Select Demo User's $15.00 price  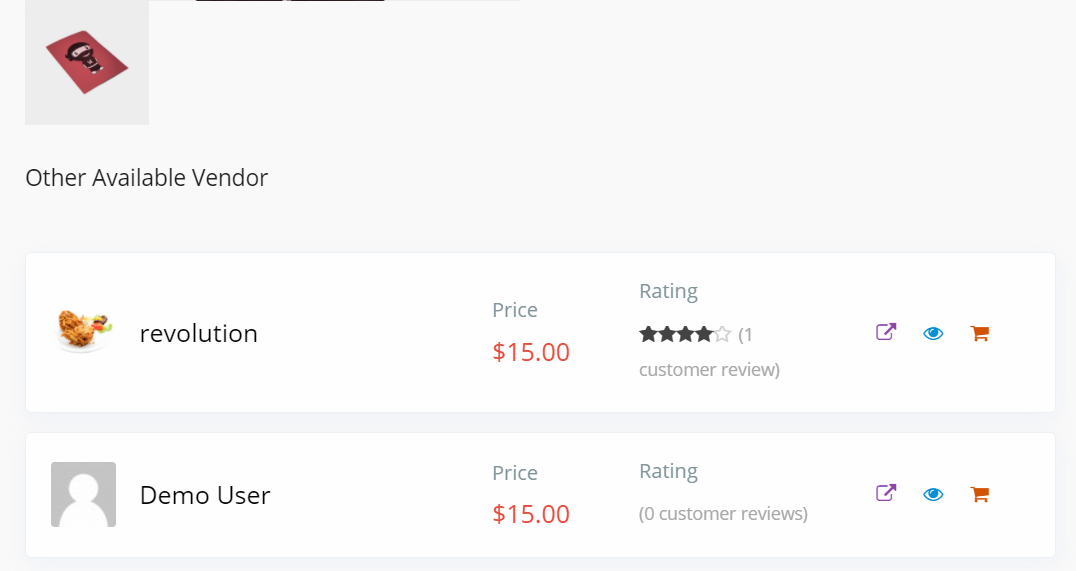(531, 514)
